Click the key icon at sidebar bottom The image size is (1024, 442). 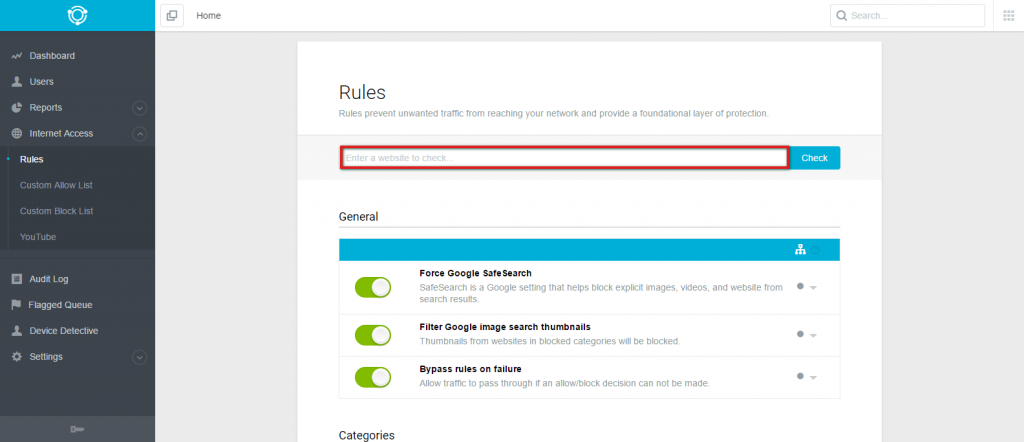pyautogui.click(x=77, y=429)
